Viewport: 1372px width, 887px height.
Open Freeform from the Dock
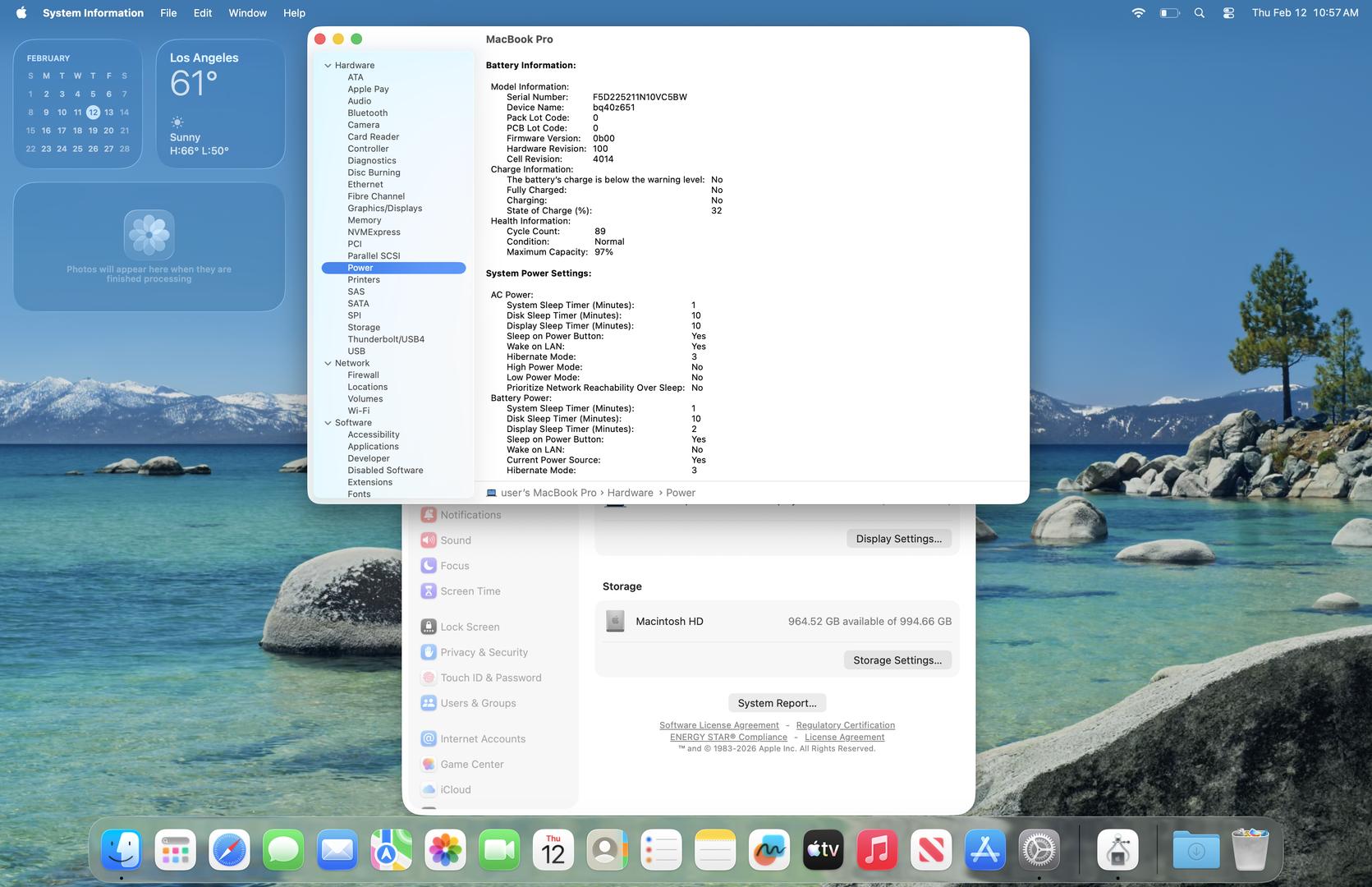(769, 850)
